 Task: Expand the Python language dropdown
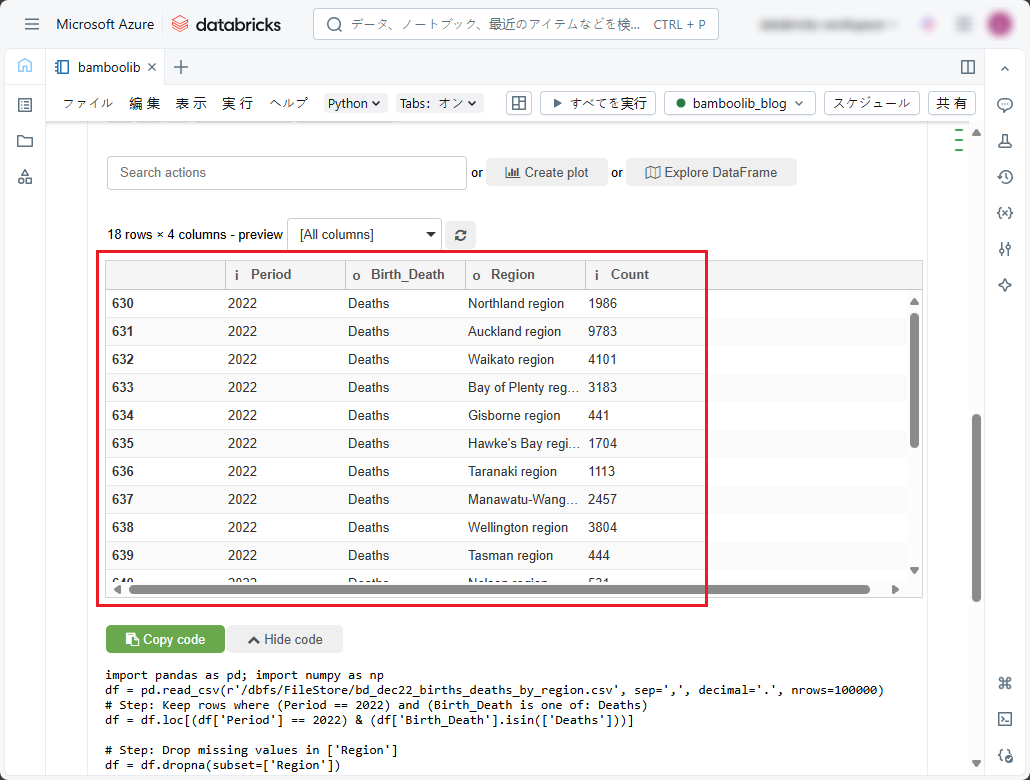tap(355, 103)
